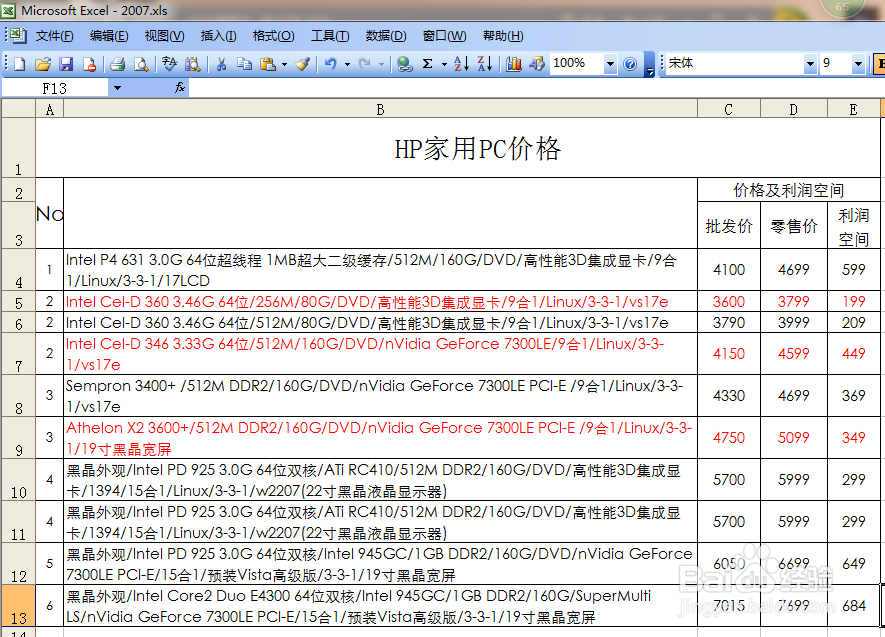Select row 5 header
The image size is (885, 637).
pos(18,301)
